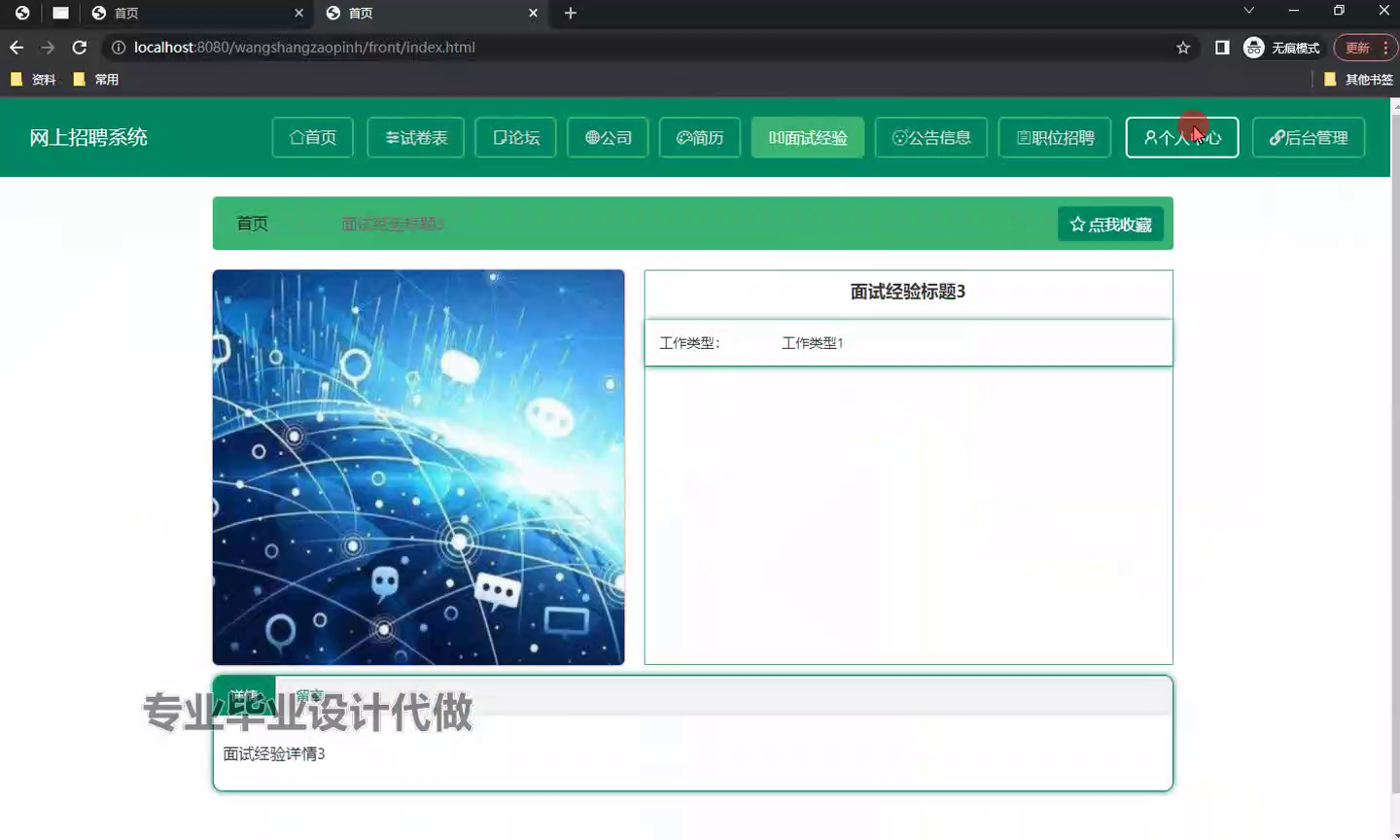Open the 试卷表 navigation item
Viewport: 1400px width, 840px height.
[415, 137]
